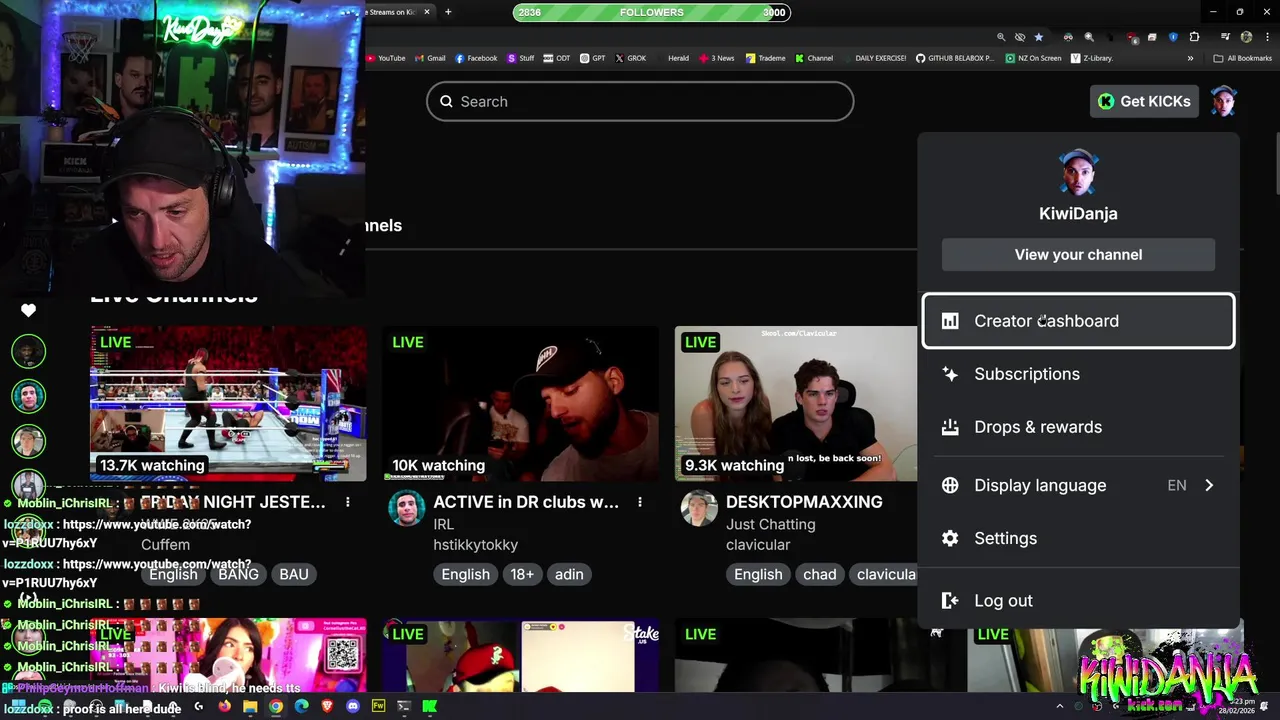1280x720 pixels.
Task: Open options for the FRIDAY NIGHT stream
Action: click(348, 502)
